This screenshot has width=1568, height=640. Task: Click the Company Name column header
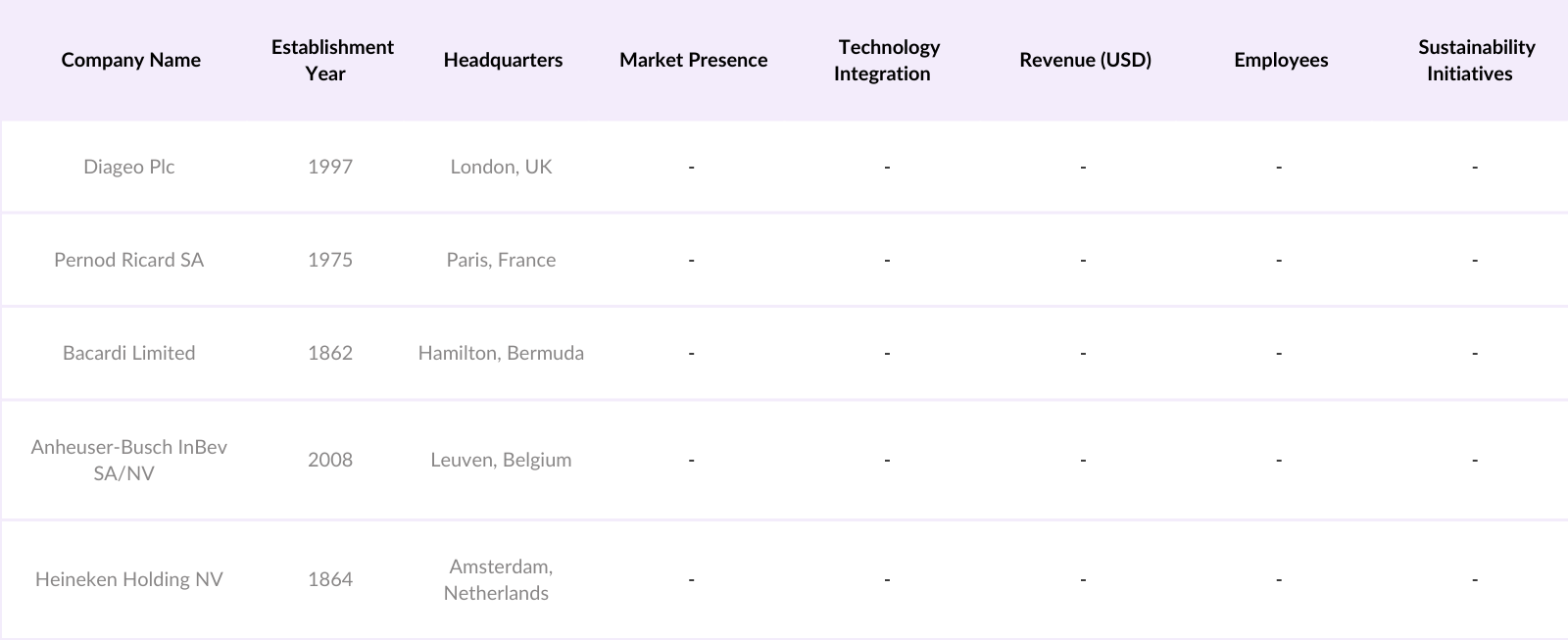point(130,60)
